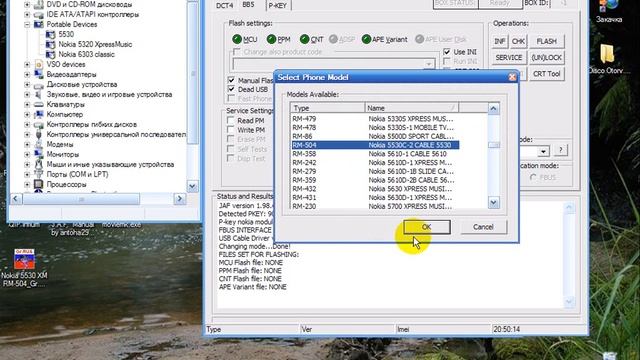Uncheck the Dead USB checkbox
This screenshot has width=640, height=360.
point(231,89)
